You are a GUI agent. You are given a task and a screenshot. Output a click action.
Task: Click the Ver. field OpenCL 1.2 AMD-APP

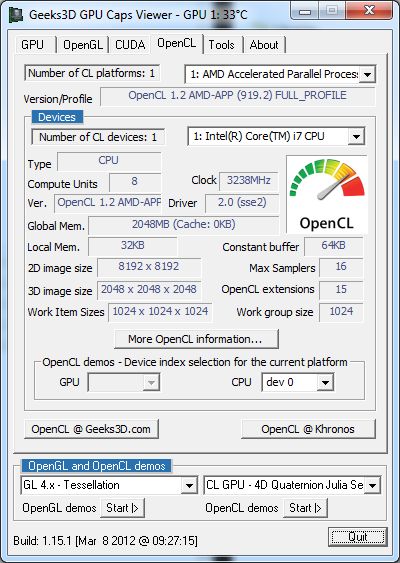[x=108, y=203]
